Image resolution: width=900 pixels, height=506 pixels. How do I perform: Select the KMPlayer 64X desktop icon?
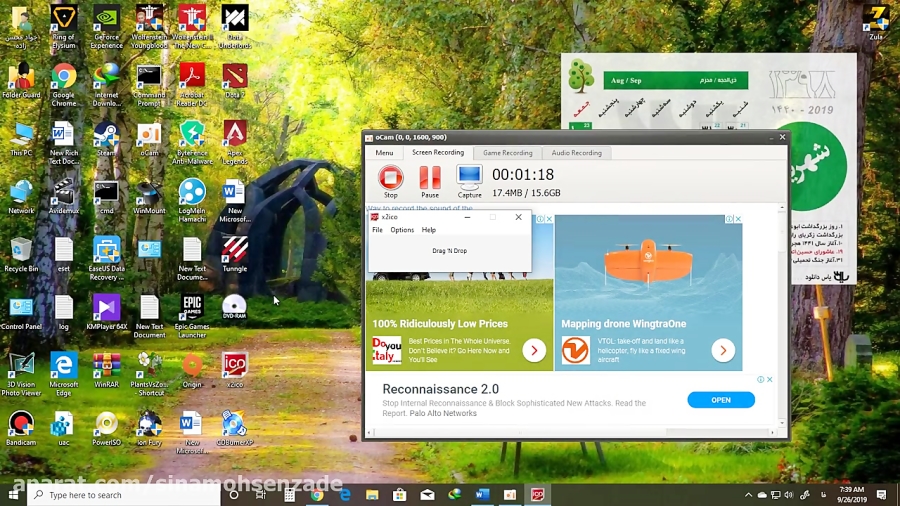coord(106,313)
